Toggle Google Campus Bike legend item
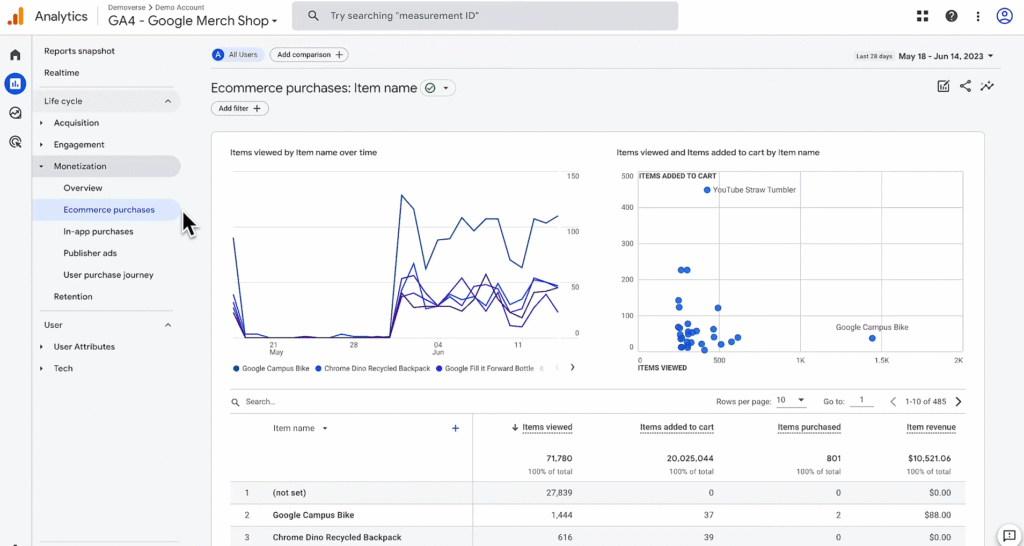This screenshot has height=546, width=1024. click(x=271, y=368)
